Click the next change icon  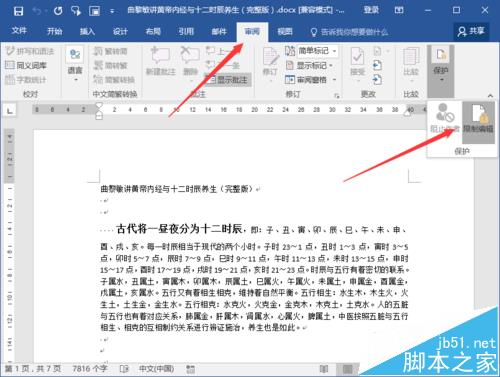377,80
